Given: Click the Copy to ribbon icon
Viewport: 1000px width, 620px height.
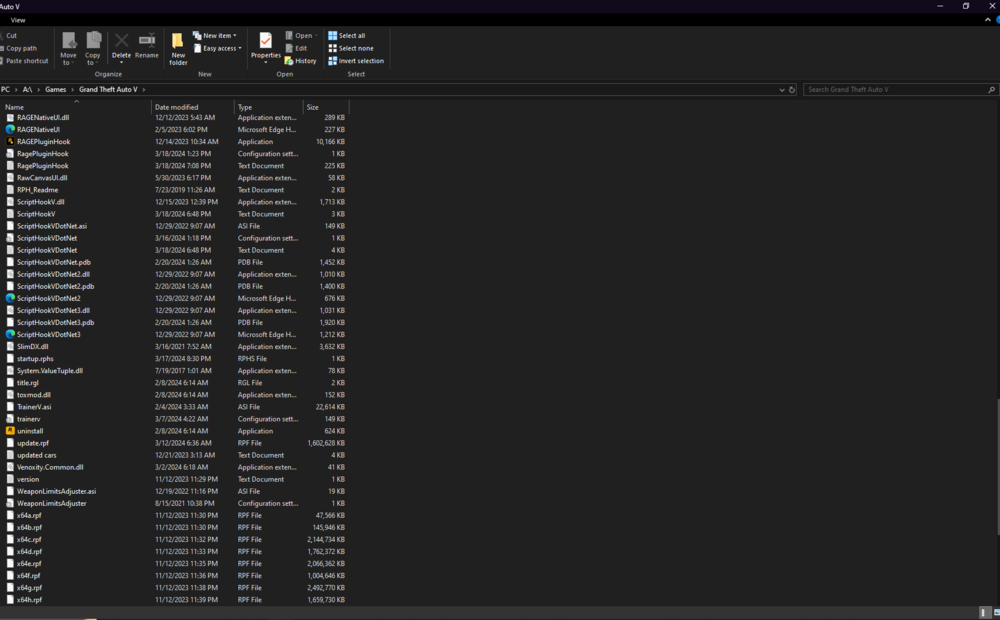Looking at the screenshot, I should tap(93, 48).
